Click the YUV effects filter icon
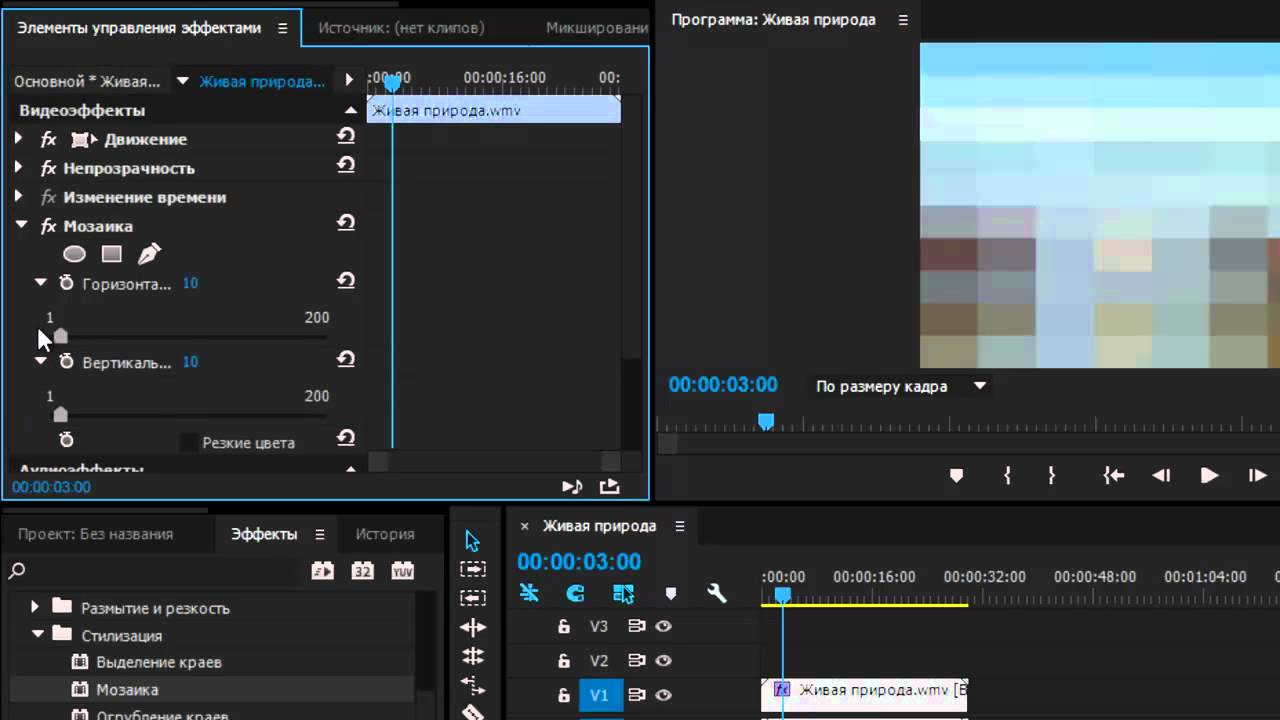The width and height of the screenshot is (1280, 720). tap(402, 571)
